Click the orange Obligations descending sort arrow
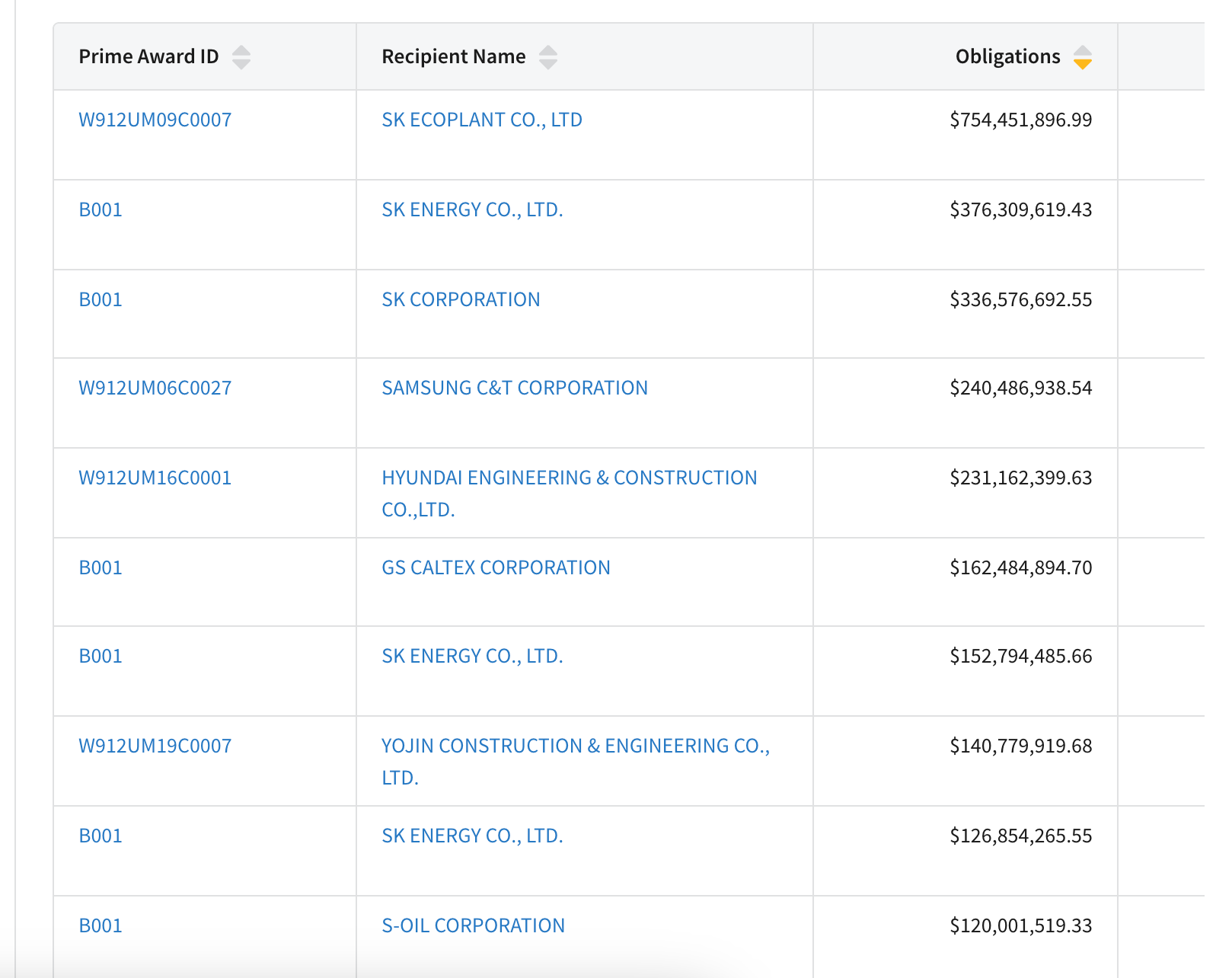 [1082, 65]
